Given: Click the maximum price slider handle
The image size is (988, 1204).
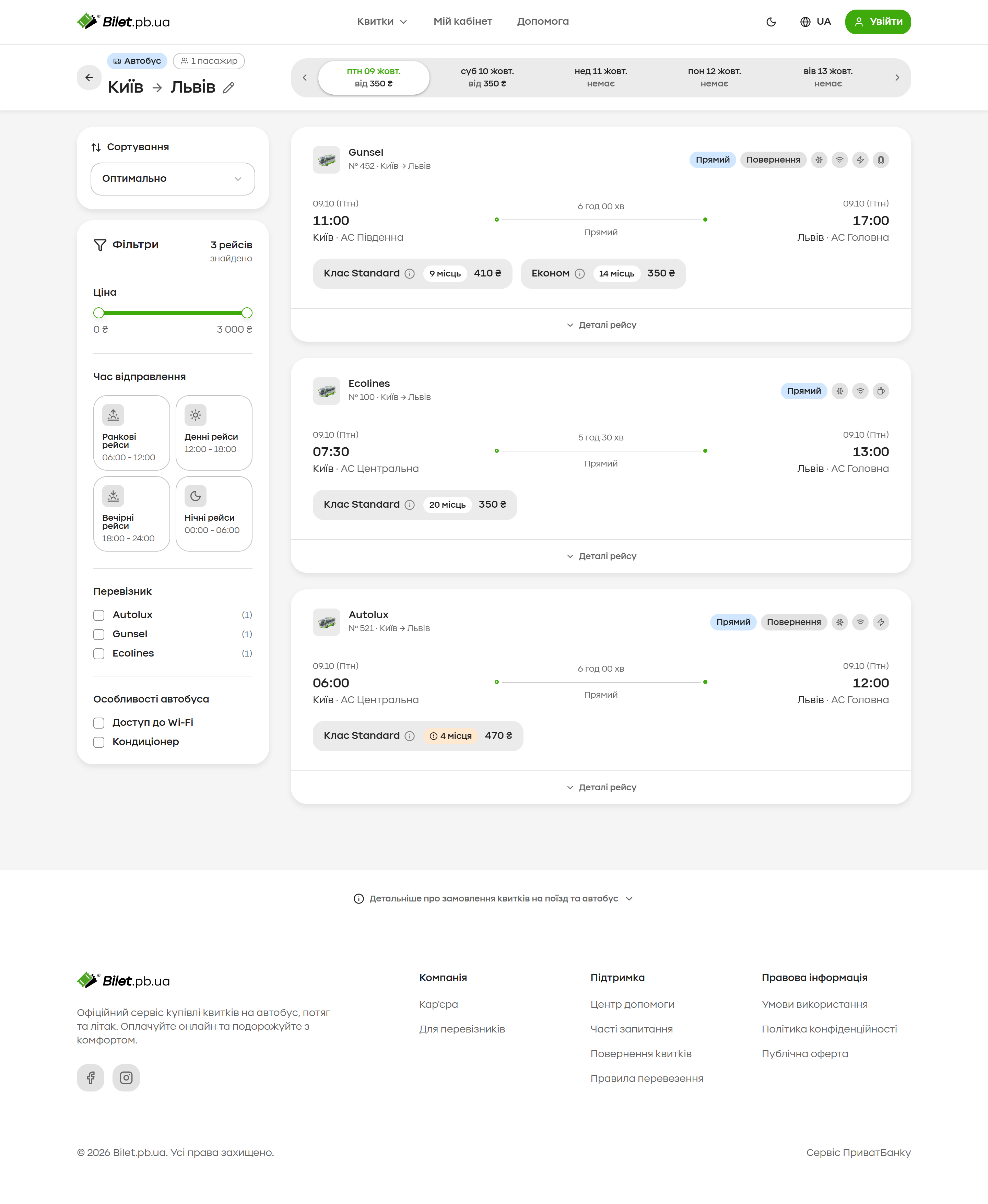Looking at the screenshot, I should tap(247, 313).
